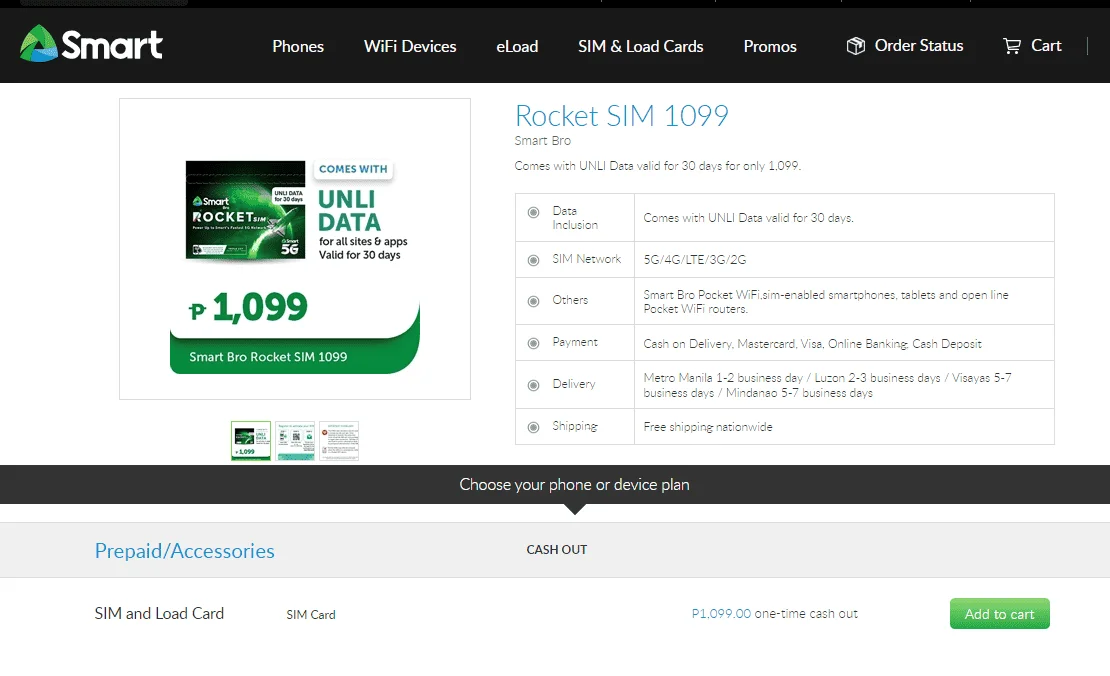Select the SIM Network bullet icon
This screenshot has width=1110, height=676.
click(534, 260)
